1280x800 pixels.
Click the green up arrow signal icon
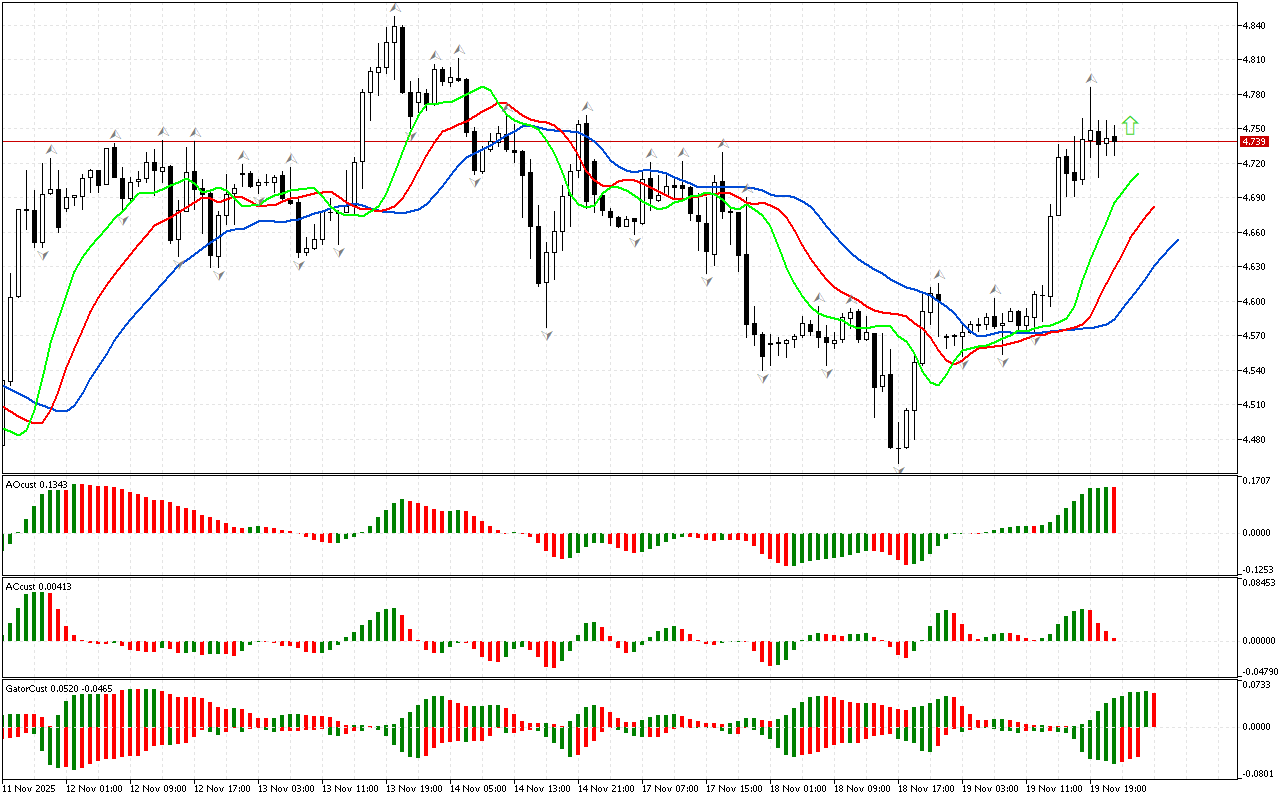tap(1130, 125)
